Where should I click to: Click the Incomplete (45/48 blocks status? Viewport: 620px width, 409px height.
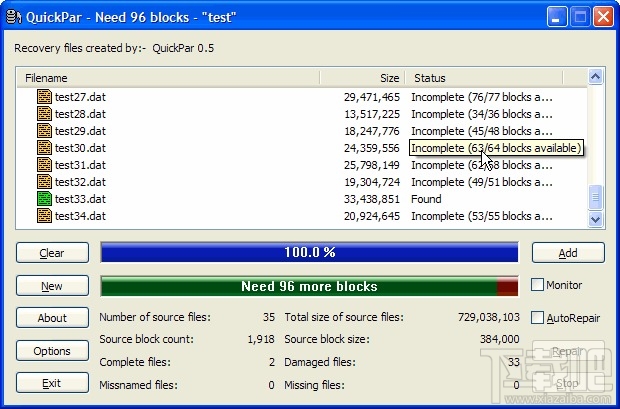click(482, 131)
